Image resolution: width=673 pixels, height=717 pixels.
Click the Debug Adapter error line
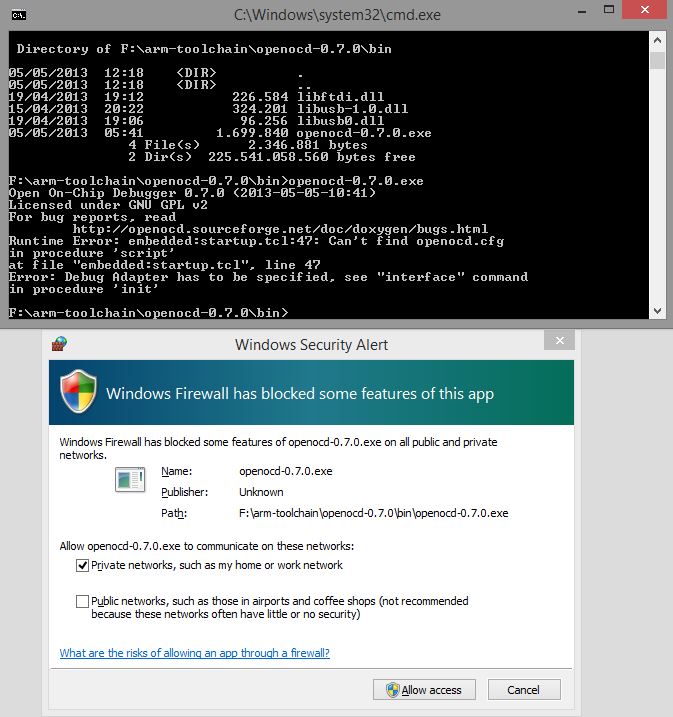tap(268, 277)
